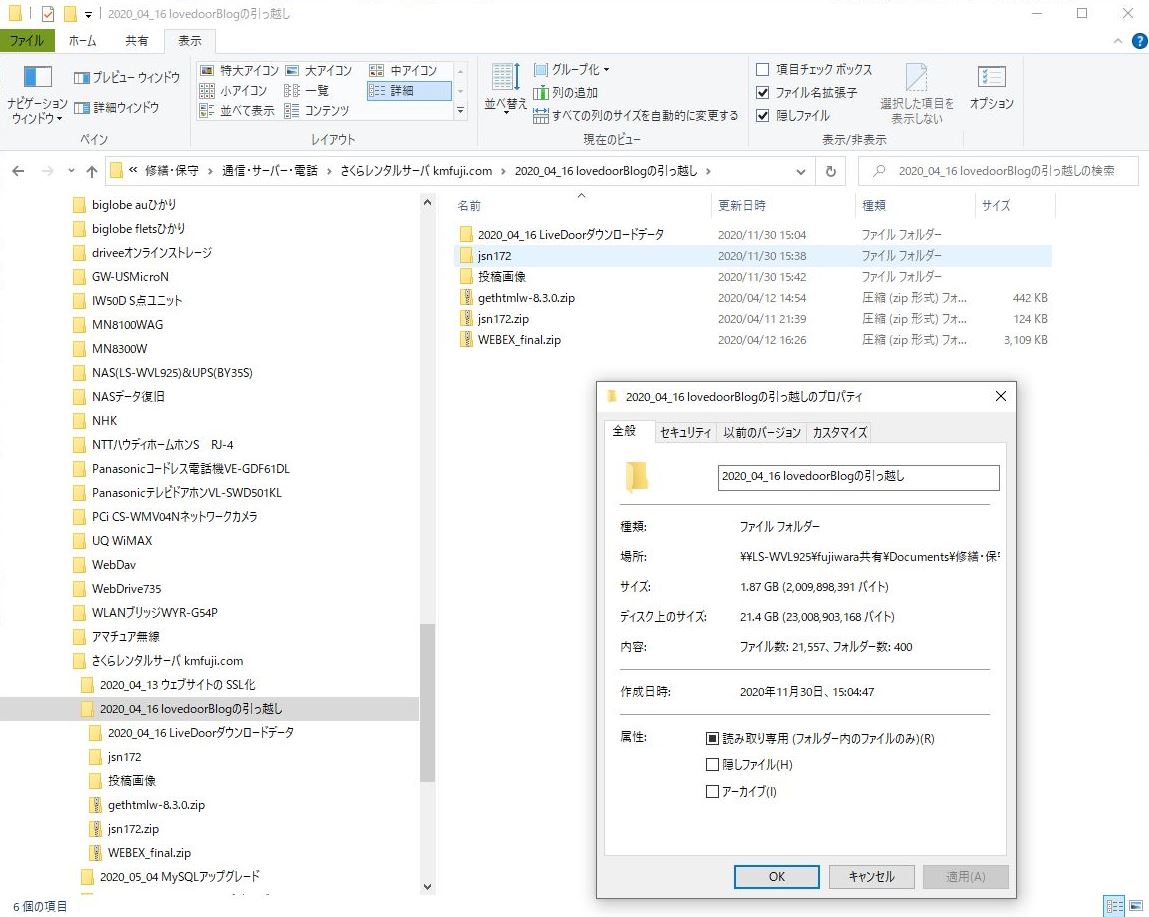
Task: Open the 並べ替え sort menu
Action: pyautogui.click(x=505, y=87)
